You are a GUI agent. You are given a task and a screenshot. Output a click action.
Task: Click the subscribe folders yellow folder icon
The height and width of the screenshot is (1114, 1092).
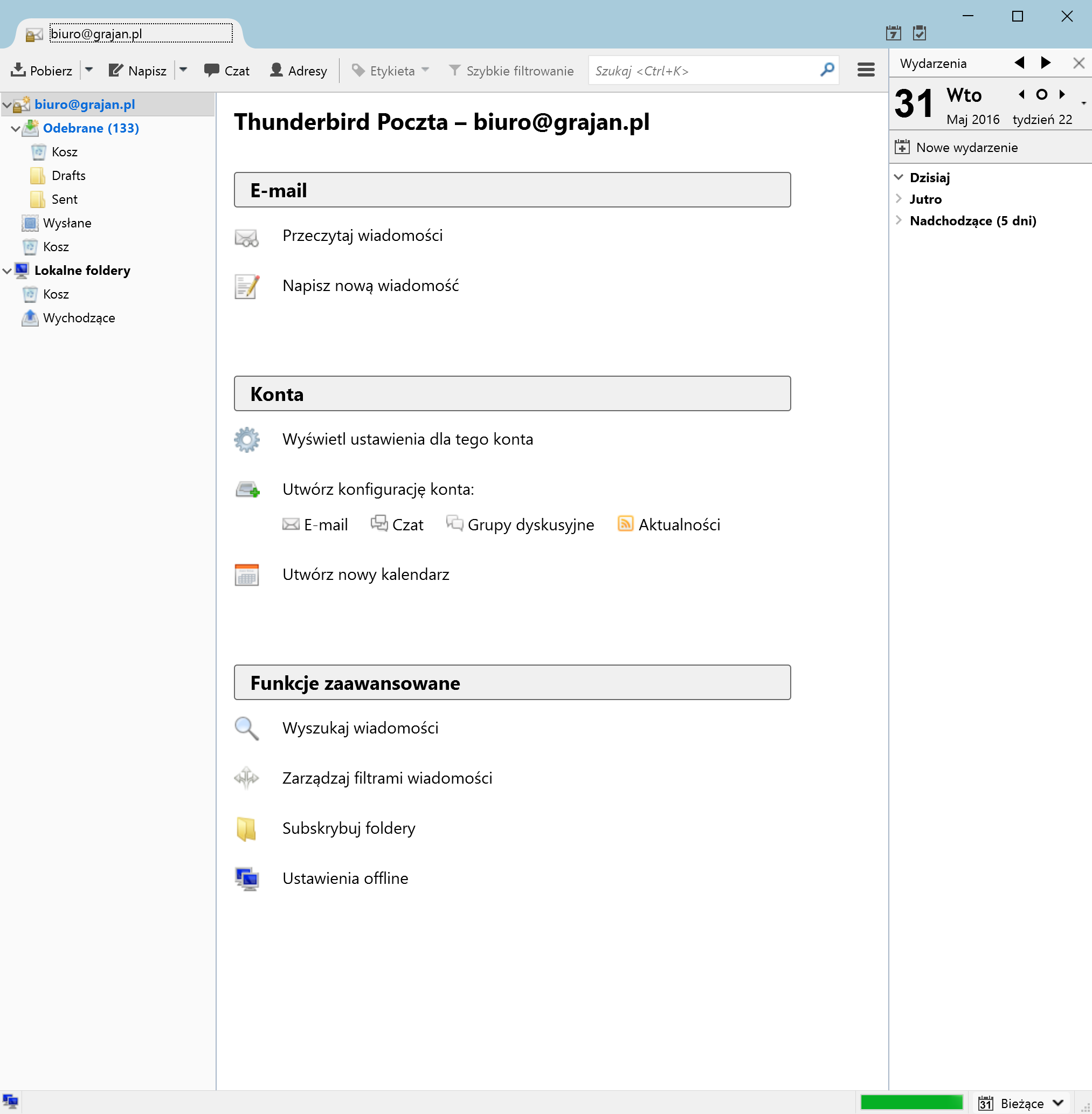(x=247, y=829)
